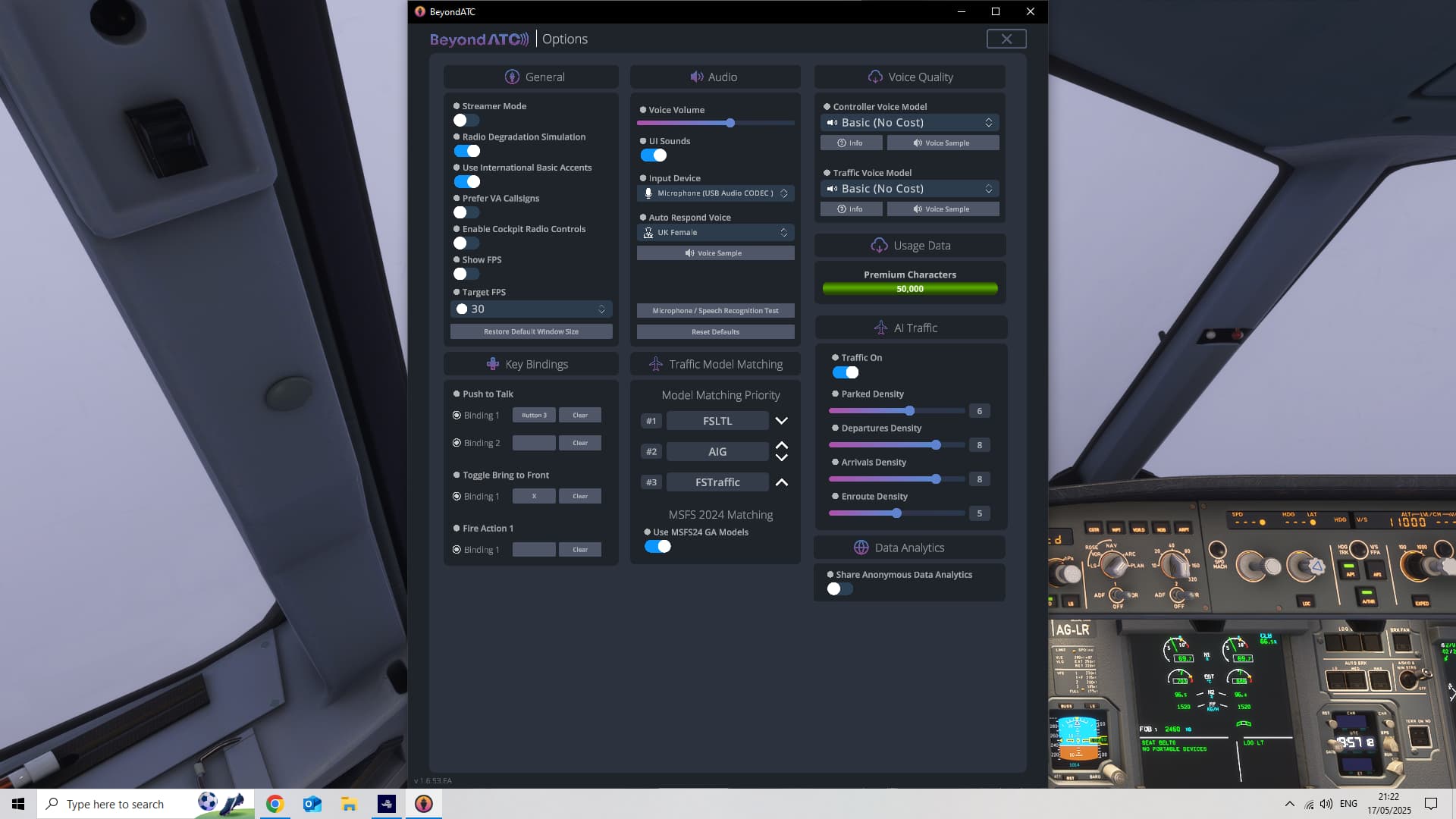Click the Data Analytics globe icon
The width and height of the screenshot is (1456, 819).
coord(861,548)
